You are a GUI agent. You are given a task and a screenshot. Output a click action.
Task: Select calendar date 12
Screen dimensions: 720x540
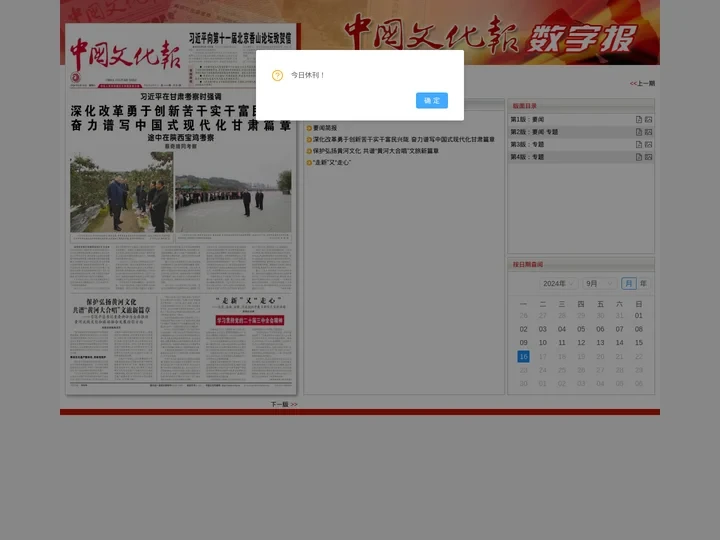(x=581, y=343)
